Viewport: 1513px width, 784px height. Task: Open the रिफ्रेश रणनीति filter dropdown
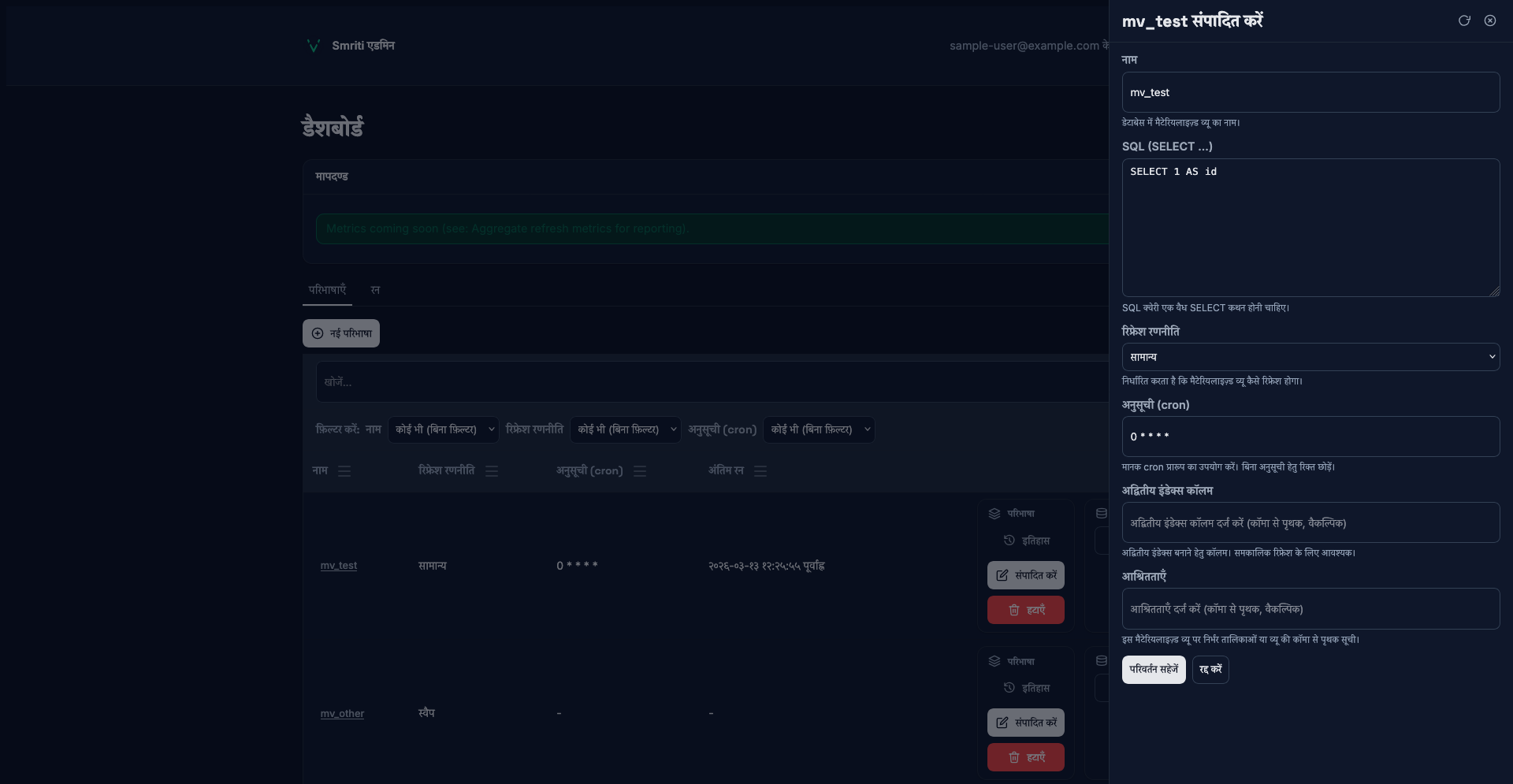tap(625, 429)
